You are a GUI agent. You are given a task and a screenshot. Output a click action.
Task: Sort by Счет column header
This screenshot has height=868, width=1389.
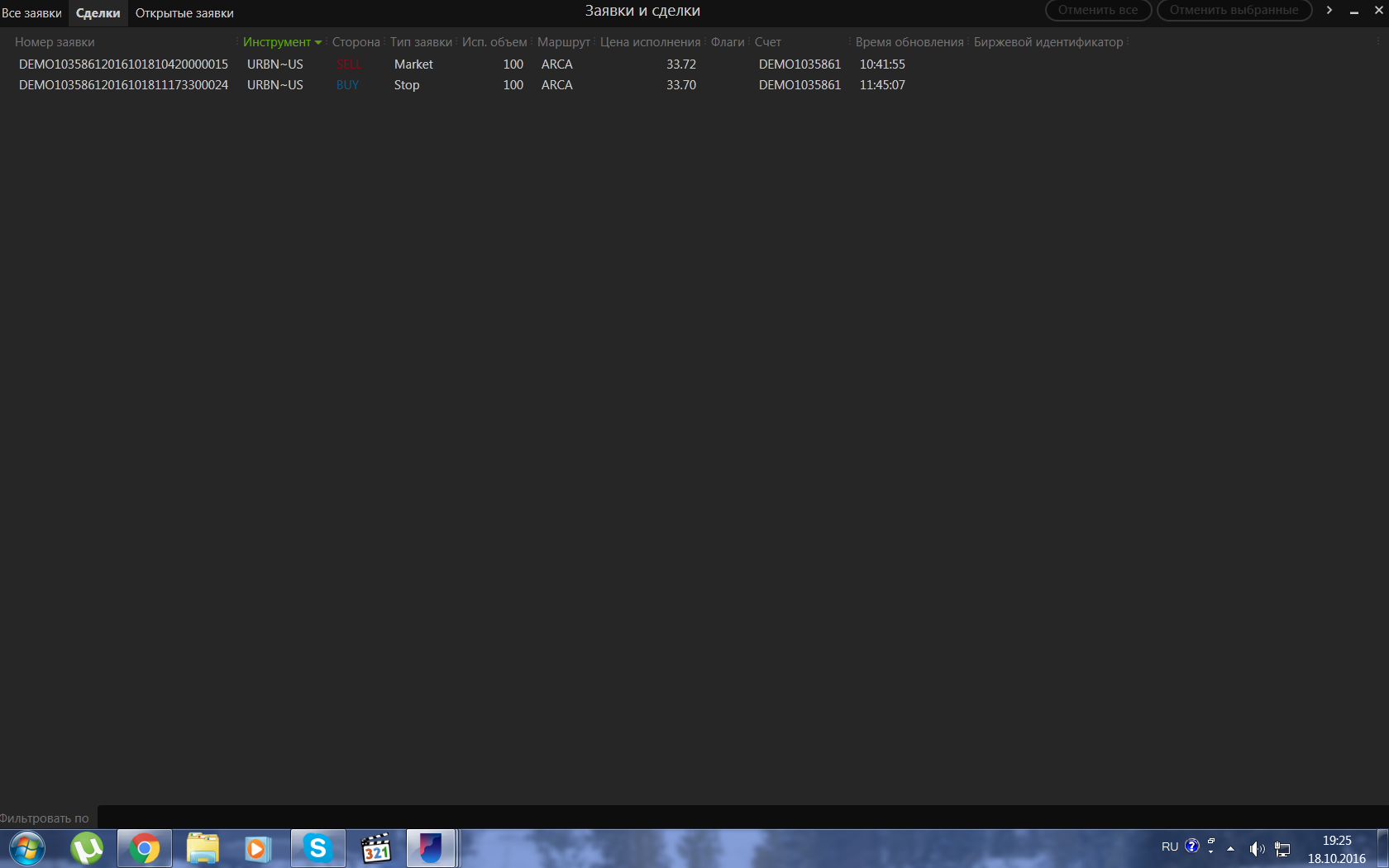(x=767, y=42)
